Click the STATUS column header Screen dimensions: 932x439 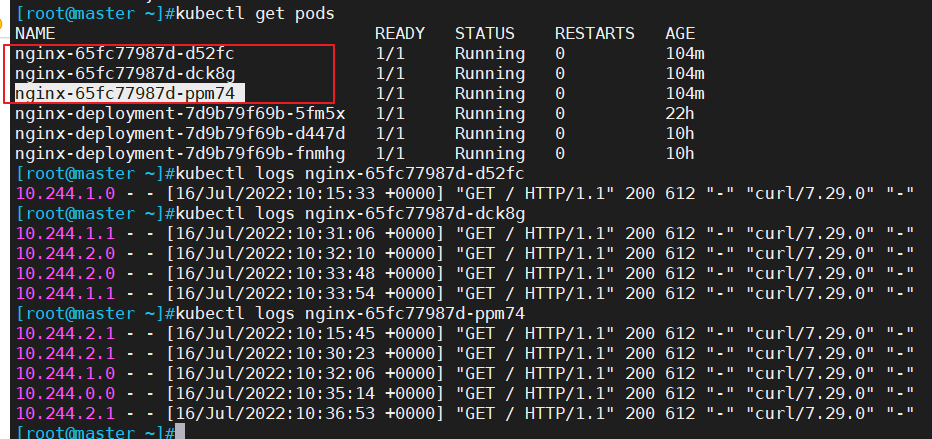pos(485,33)
